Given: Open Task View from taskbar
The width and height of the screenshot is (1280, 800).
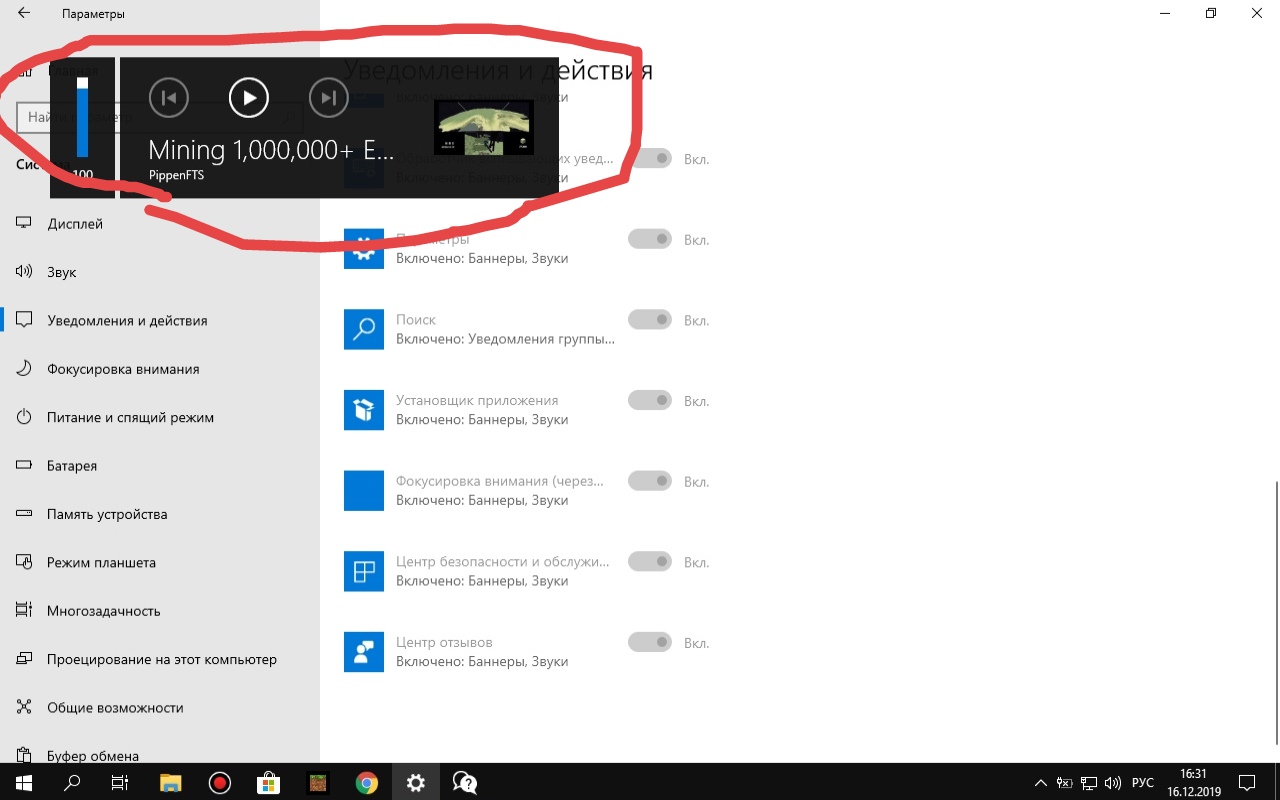Looking at the screenshot, I should [x=120, y=782].
